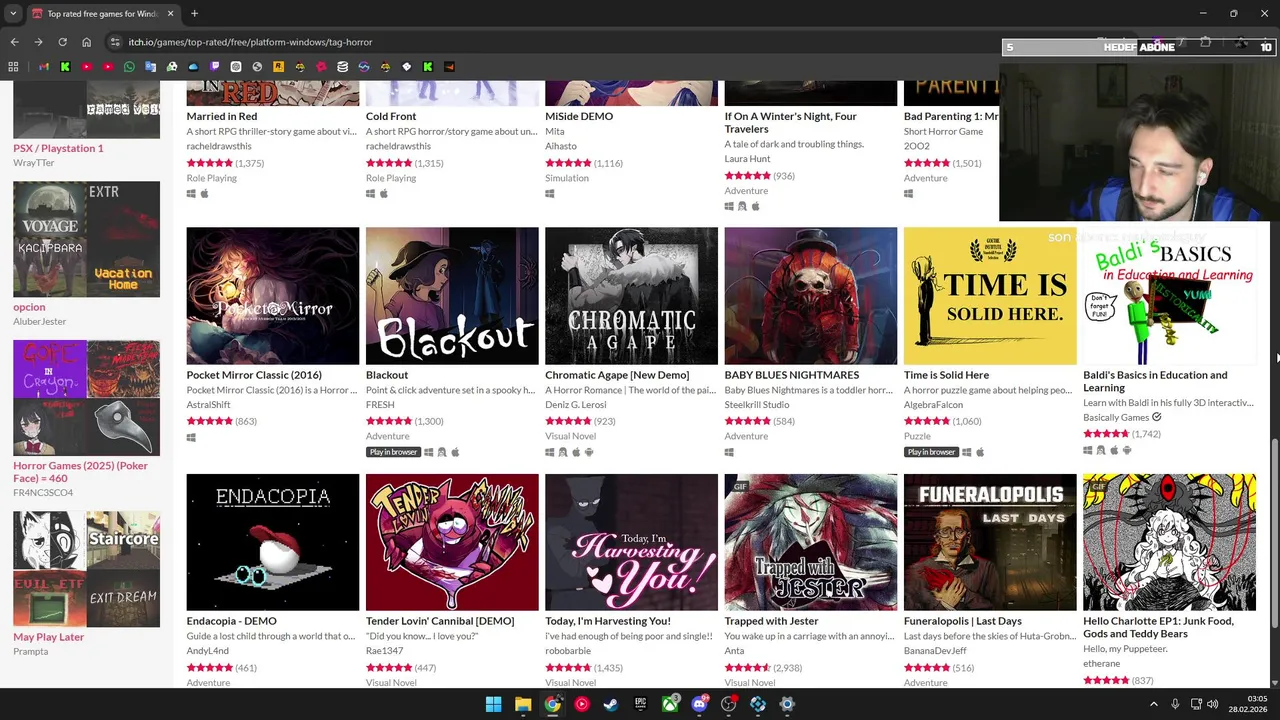Open Hello Charlotte EP1 title link

tap(1158, 627)
